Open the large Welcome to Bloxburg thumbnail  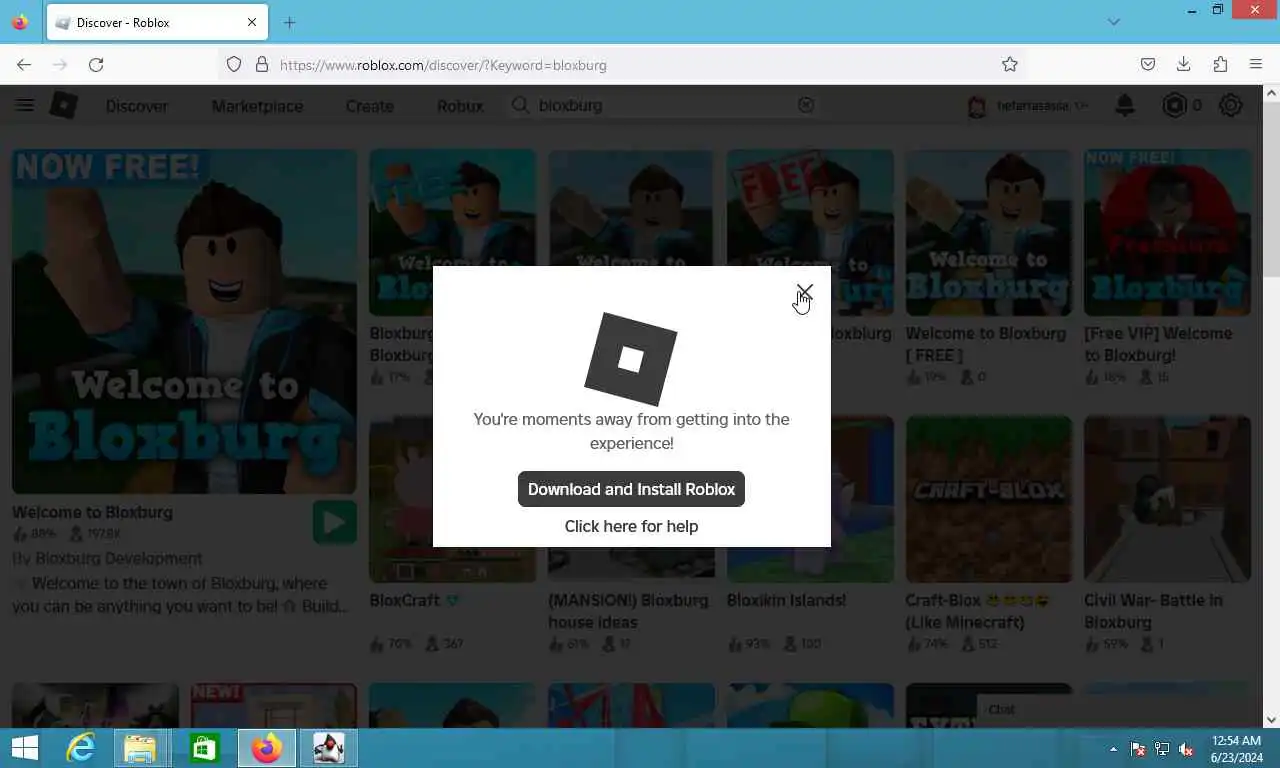point(184,321)
